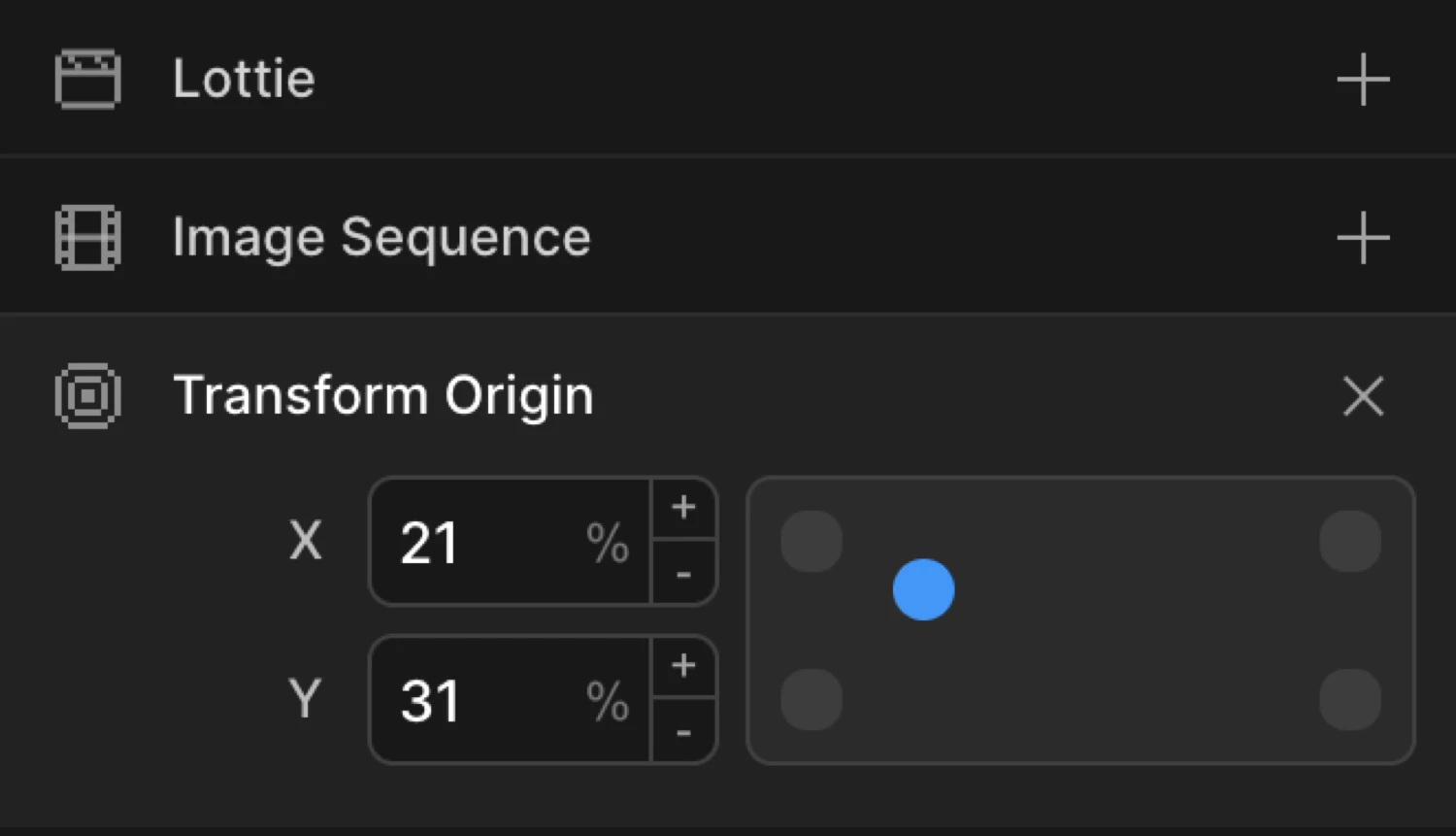Click the plus icon beside Image Sequence
The height and width of the screenshot is (836, 1456).
1363,236
